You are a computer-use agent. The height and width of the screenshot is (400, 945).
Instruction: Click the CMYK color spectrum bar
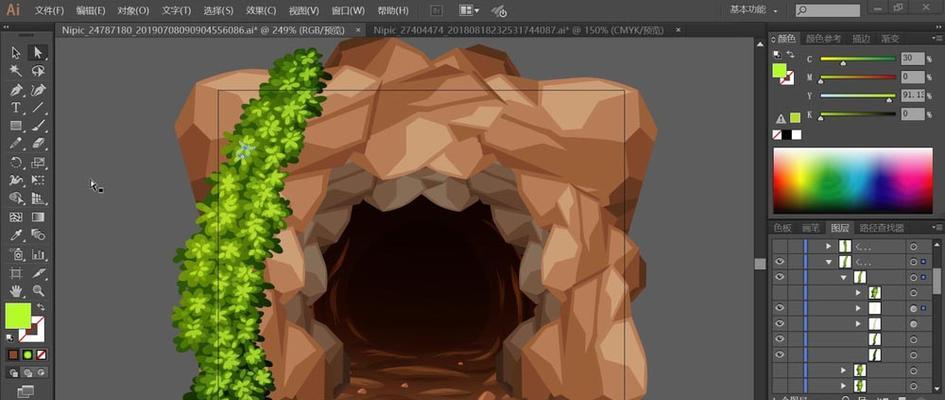click(x=853, y=180)
